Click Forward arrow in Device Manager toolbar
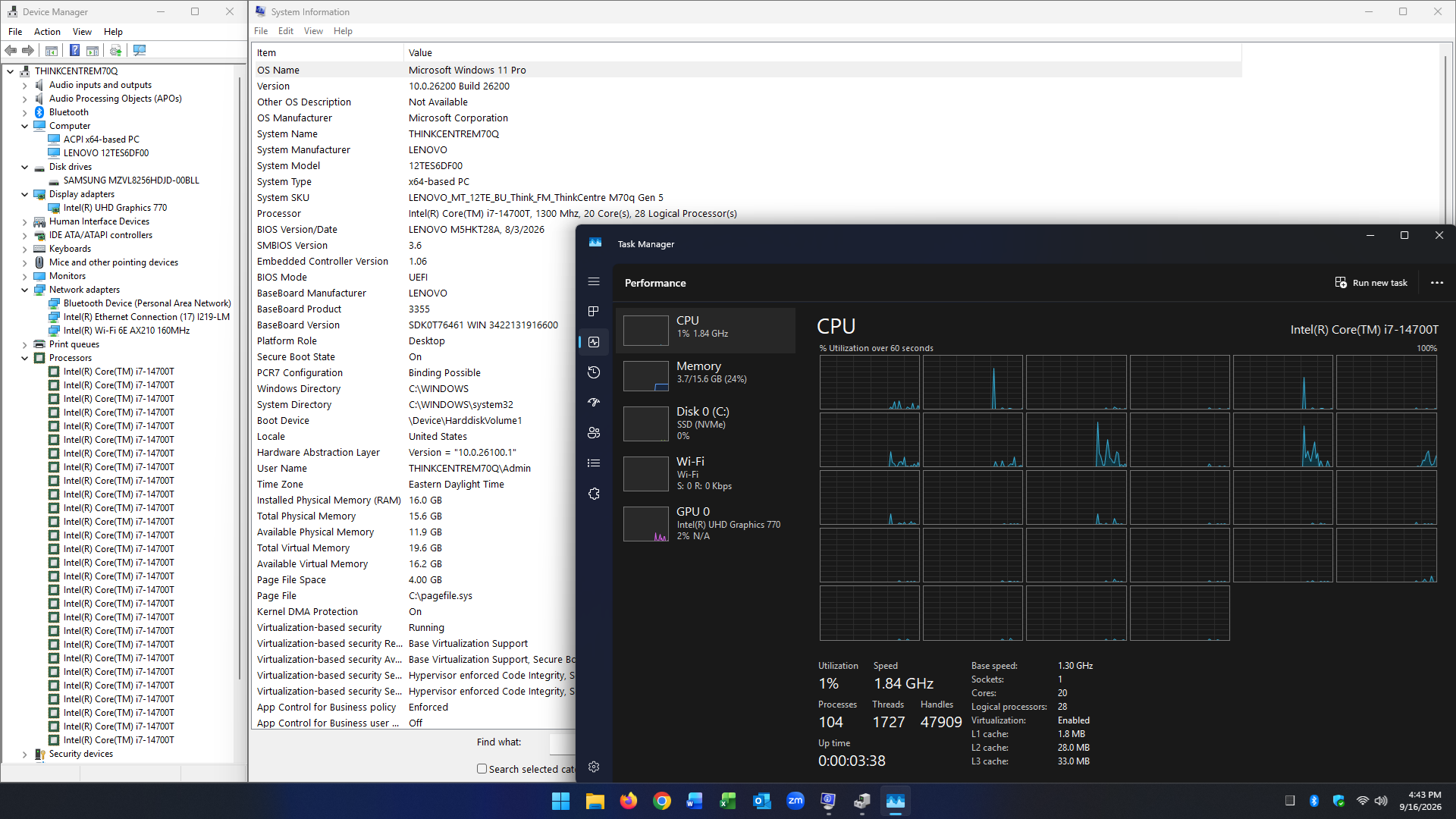Viewport: 1456px width, 819px height. (x=28, y=51)
